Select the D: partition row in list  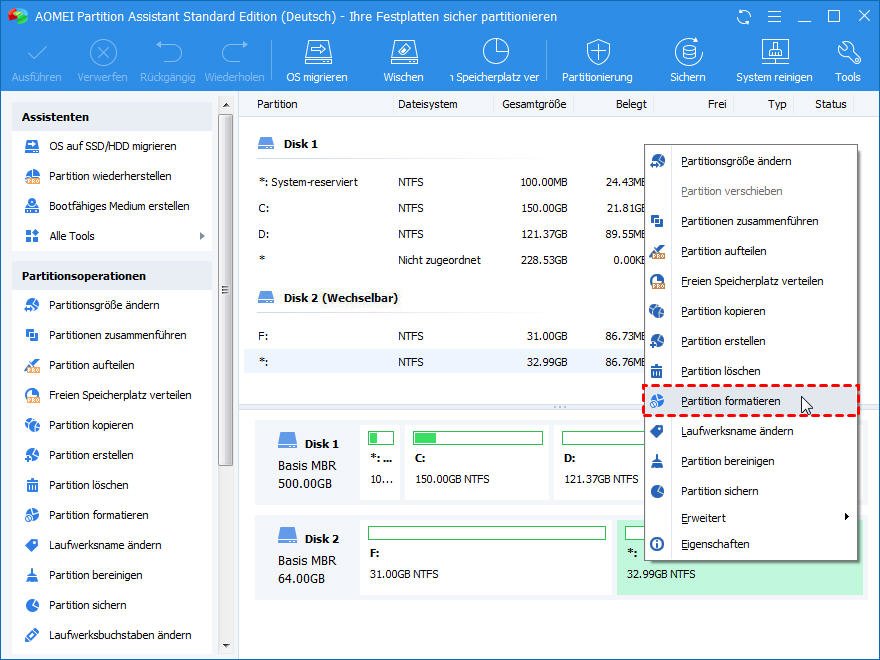click(x=444, y=234)
